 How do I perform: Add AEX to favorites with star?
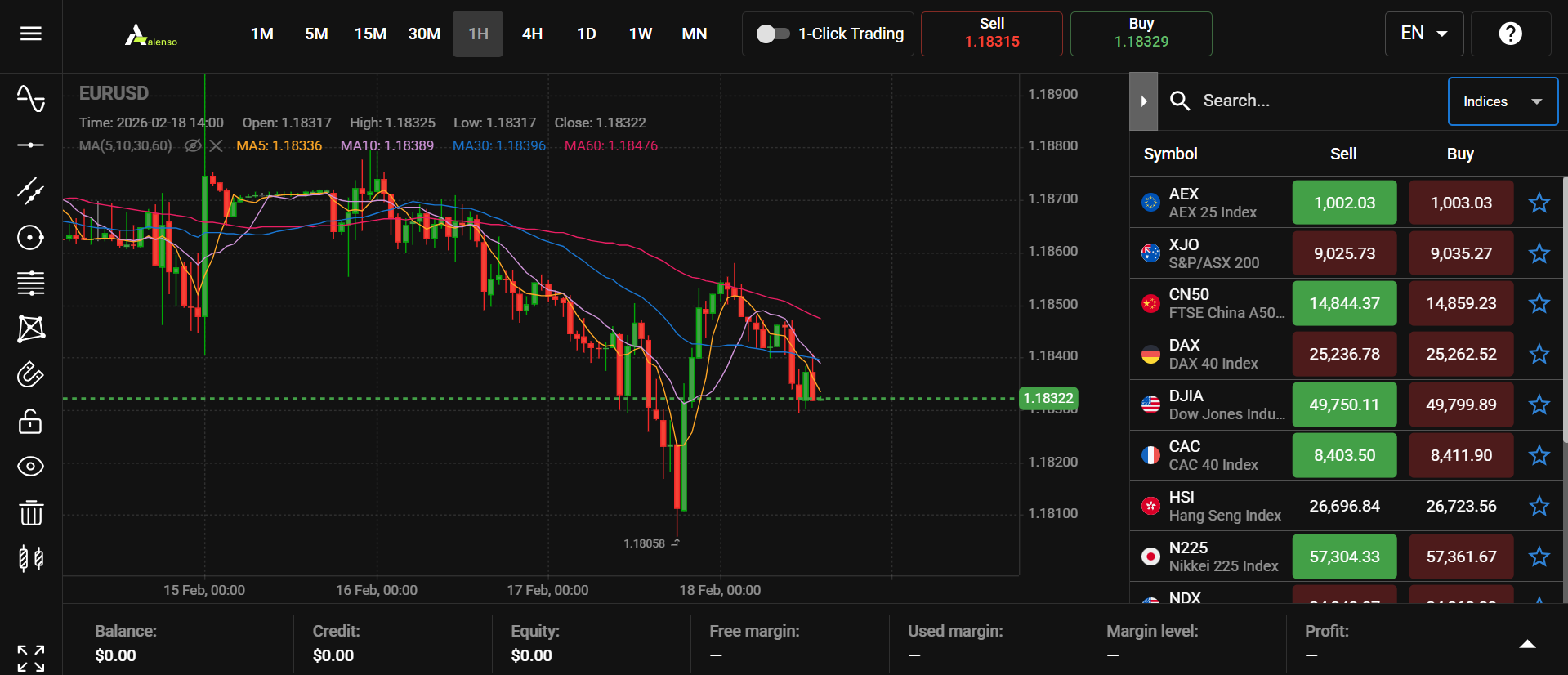coord(1539,203)
